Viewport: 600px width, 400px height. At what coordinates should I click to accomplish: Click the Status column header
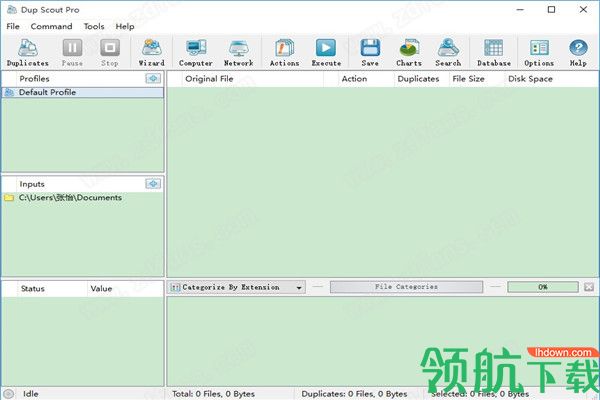52,289
